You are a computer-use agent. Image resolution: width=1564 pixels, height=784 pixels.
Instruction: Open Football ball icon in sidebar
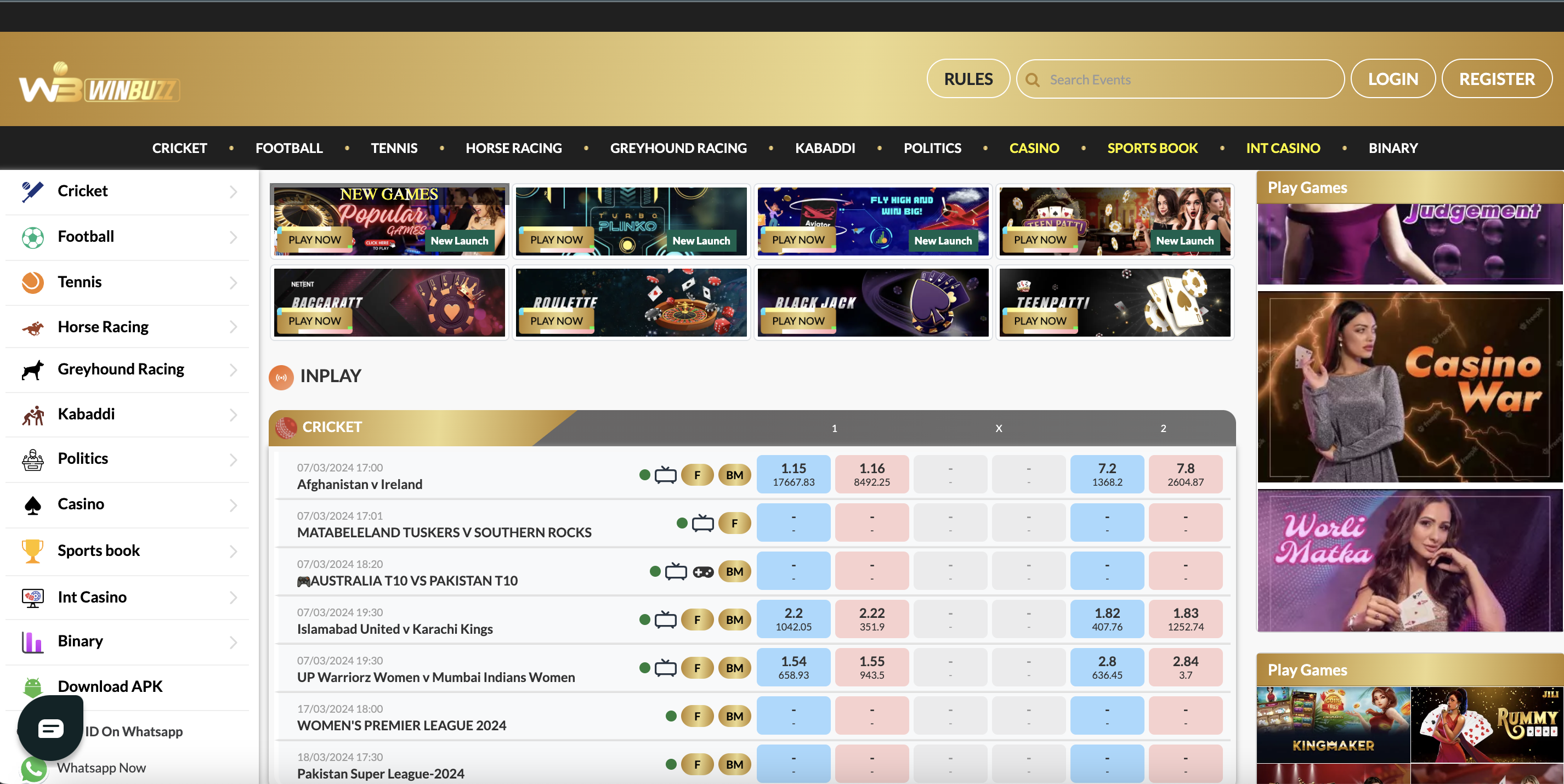pyautogui.click(x=32, y=237)
